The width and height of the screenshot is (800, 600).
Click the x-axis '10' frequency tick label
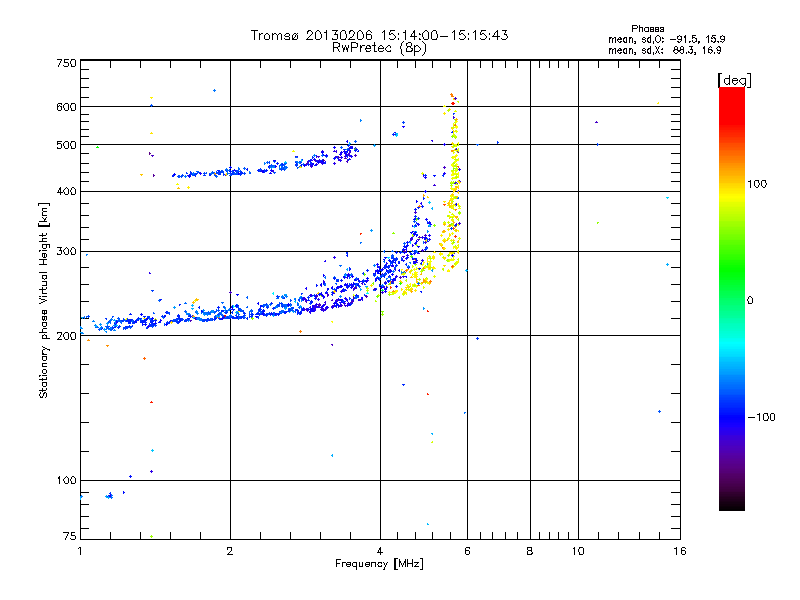point(578,551)
